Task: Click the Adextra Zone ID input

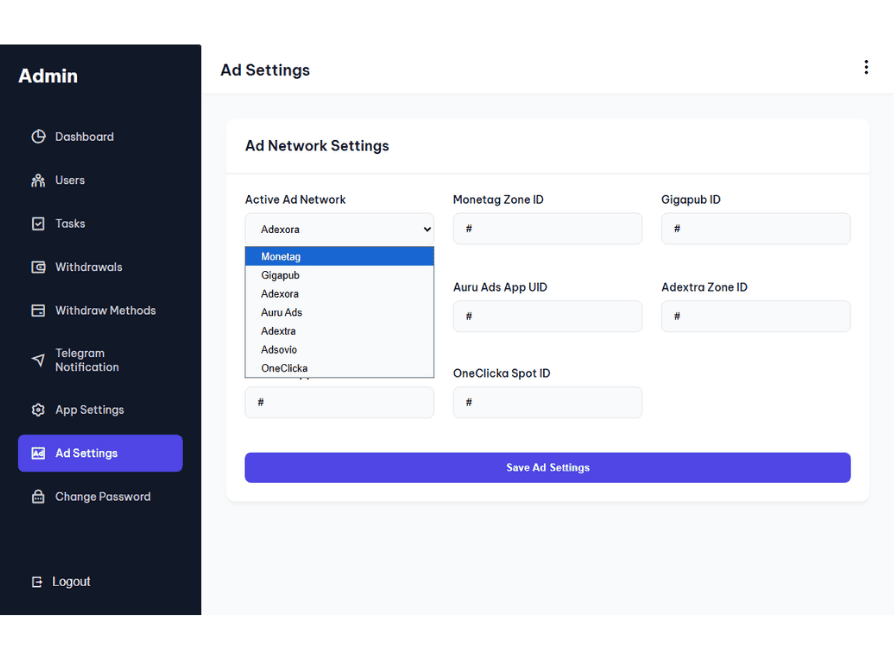Action: (x=755, y=316)
